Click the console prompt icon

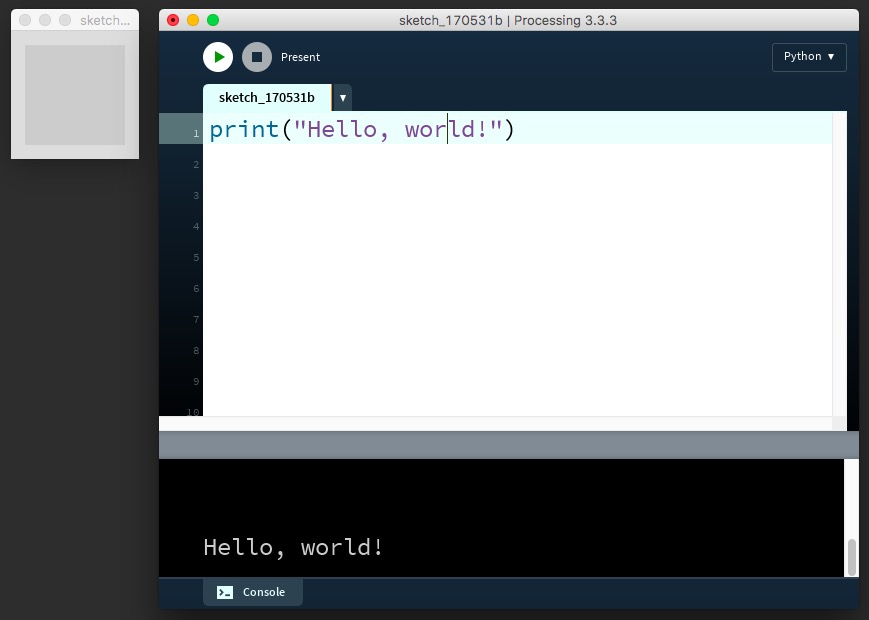[x=224, y=592]
